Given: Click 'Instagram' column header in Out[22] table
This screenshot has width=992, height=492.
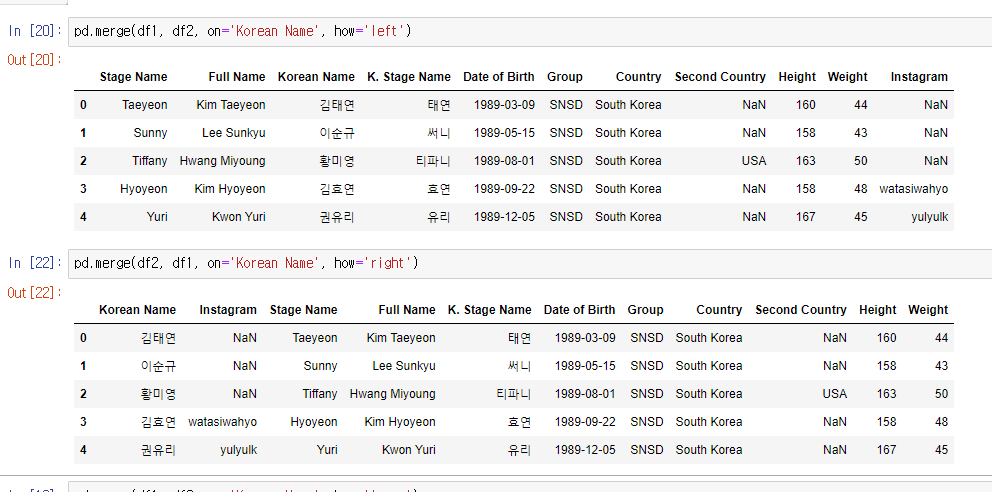Looking at the screenshot, I should coord(228,310).
